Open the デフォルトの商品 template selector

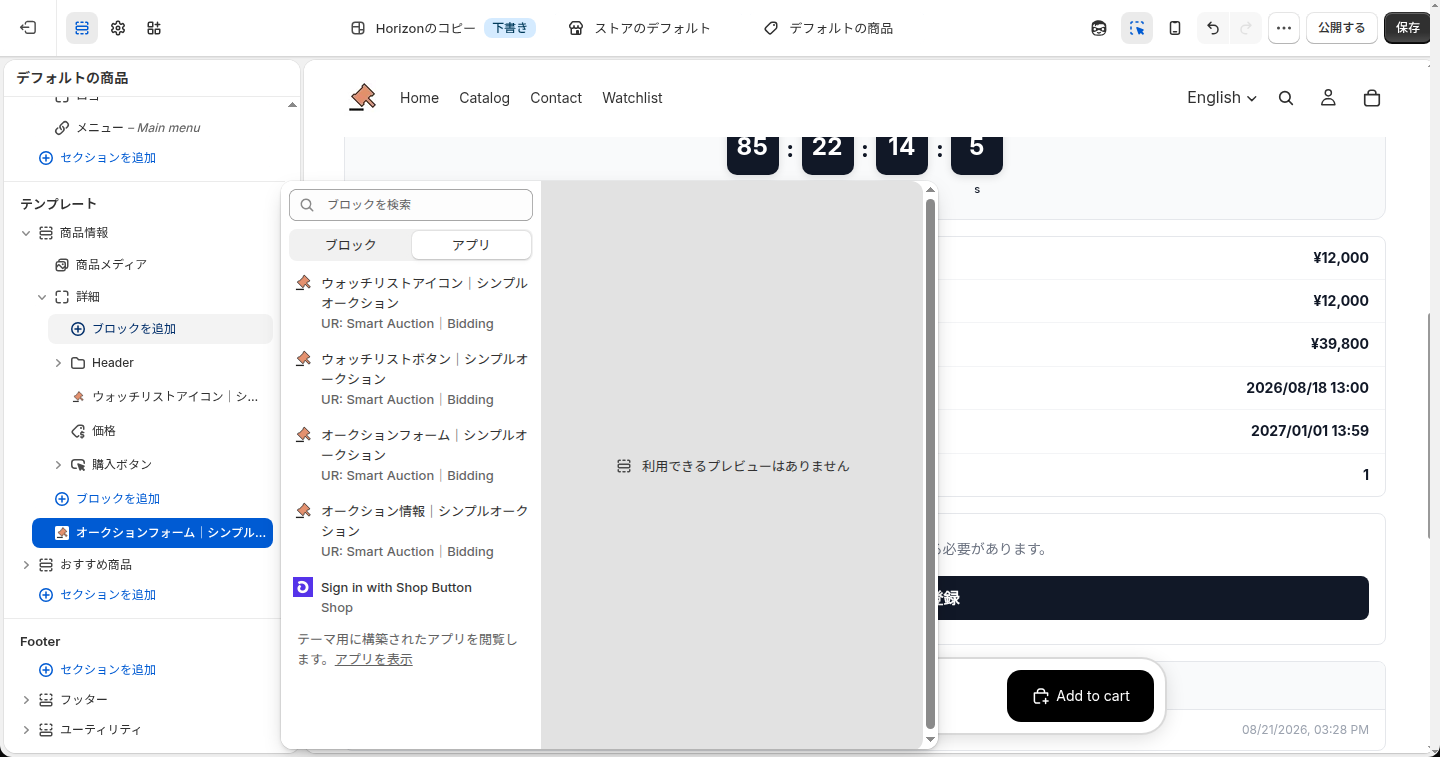(x=828, y=28)
